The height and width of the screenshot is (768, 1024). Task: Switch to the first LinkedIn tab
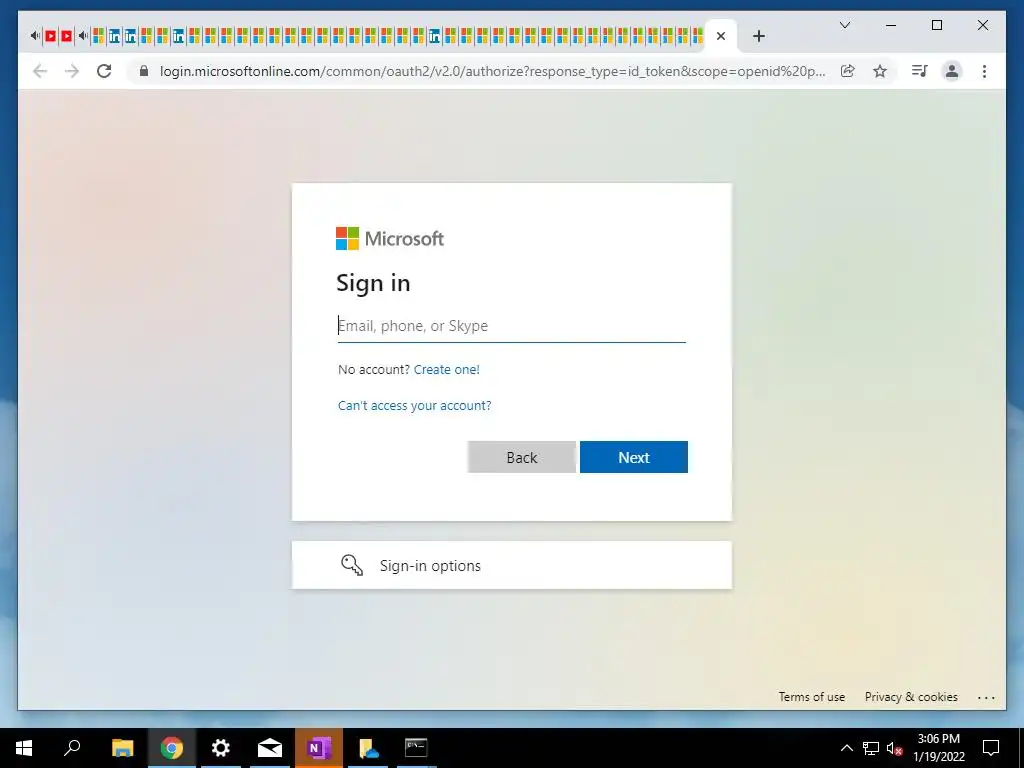click(114, 36)
